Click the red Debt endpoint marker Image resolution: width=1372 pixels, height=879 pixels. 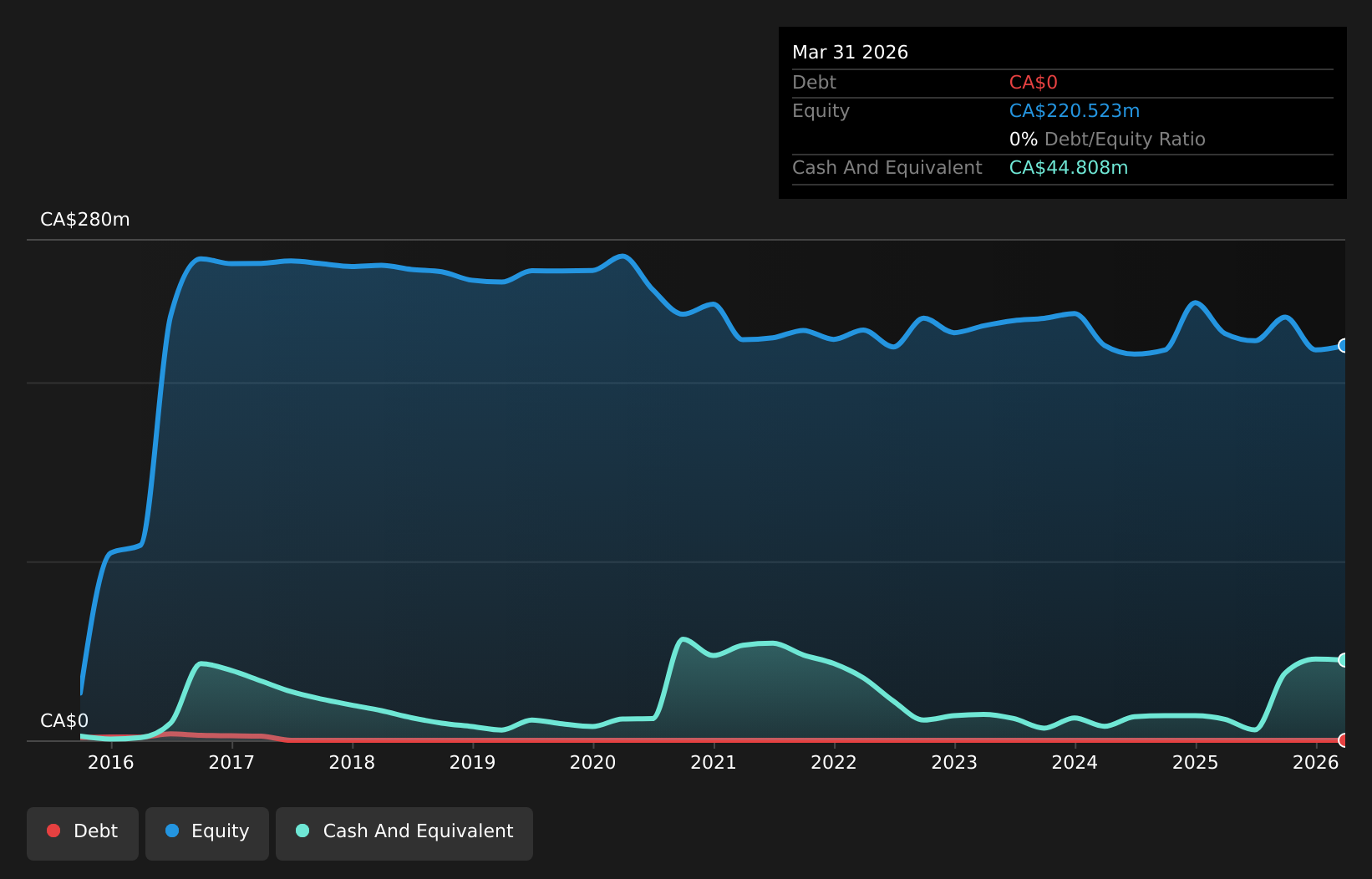(1344, 740)
